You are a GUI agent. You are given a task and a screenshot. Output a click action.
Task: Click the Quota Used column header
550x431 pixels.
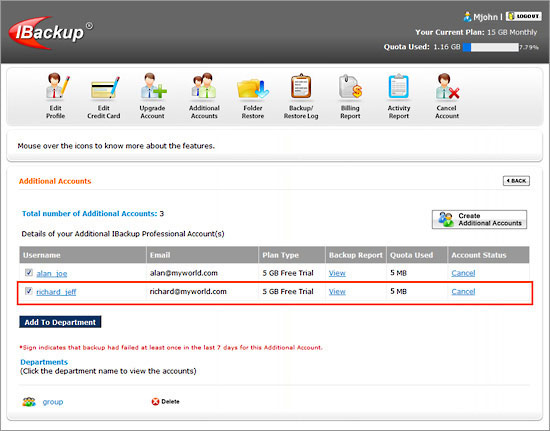click(417, 255)
